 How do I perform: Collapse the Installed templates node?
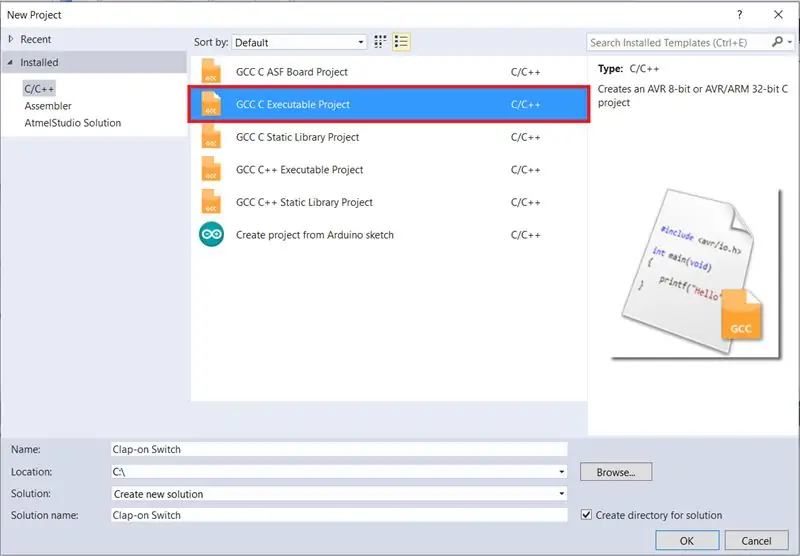[10, 62]
